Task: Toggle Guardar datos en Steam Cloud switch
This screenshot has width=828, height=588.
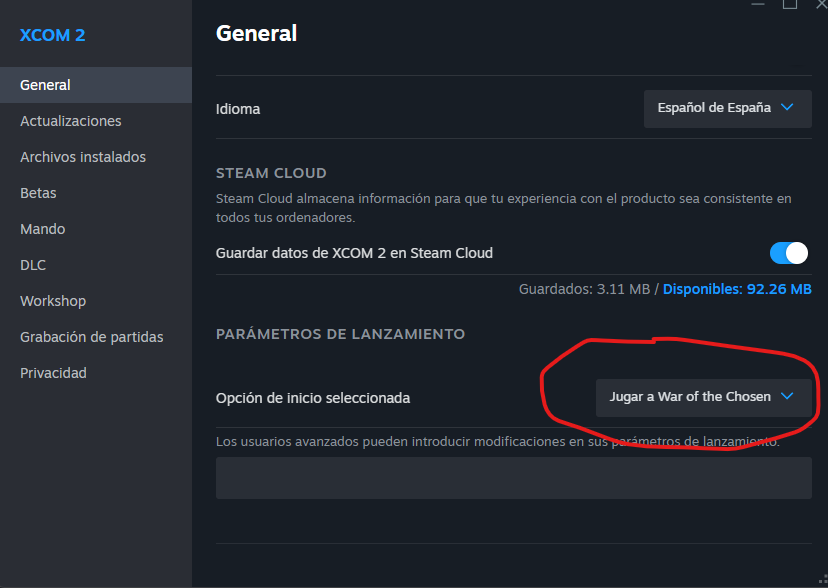Action: tap(788, 253)
